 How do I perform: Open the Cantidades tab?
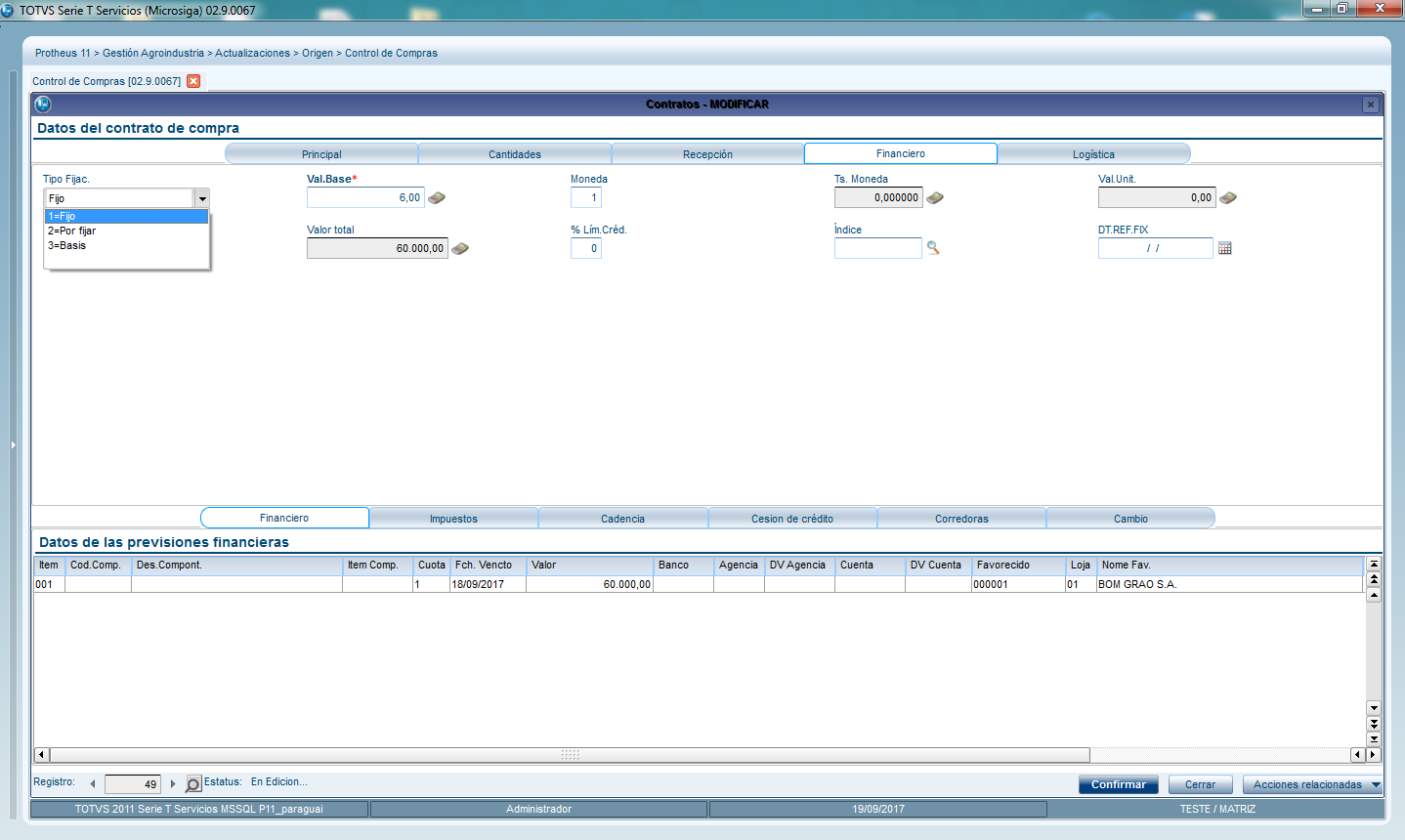(x=515, y=154)
